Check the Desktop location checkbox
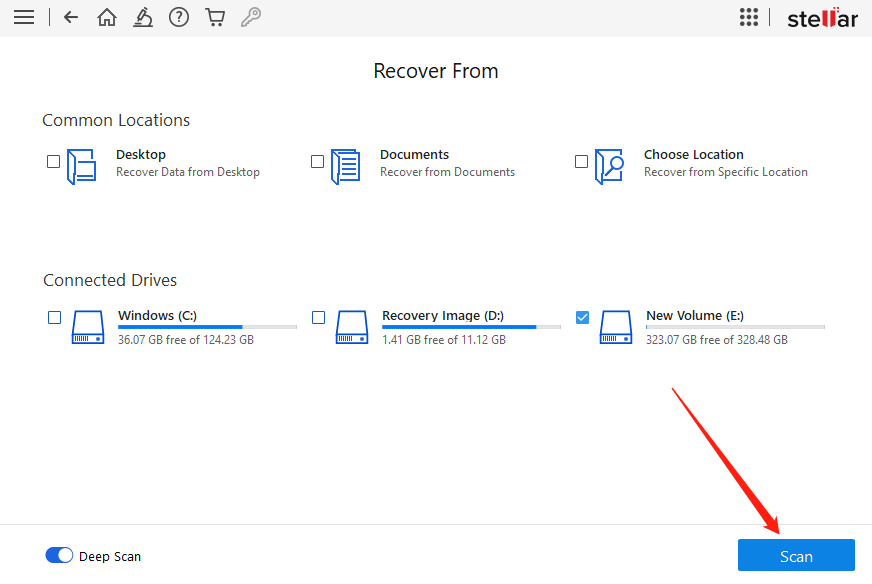872x584 pixels. [54, 161]
